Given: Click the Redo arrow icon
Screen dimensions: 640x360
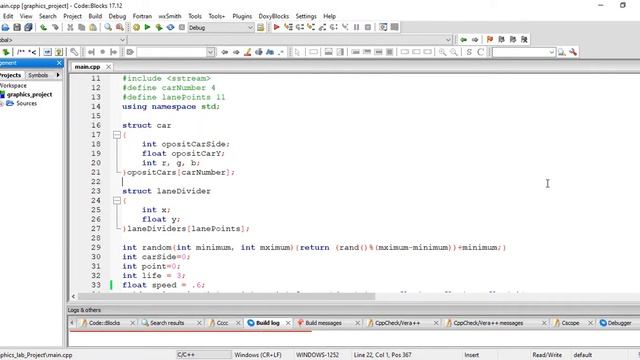Looking at the screenshot, I should (x=55, y=27).
